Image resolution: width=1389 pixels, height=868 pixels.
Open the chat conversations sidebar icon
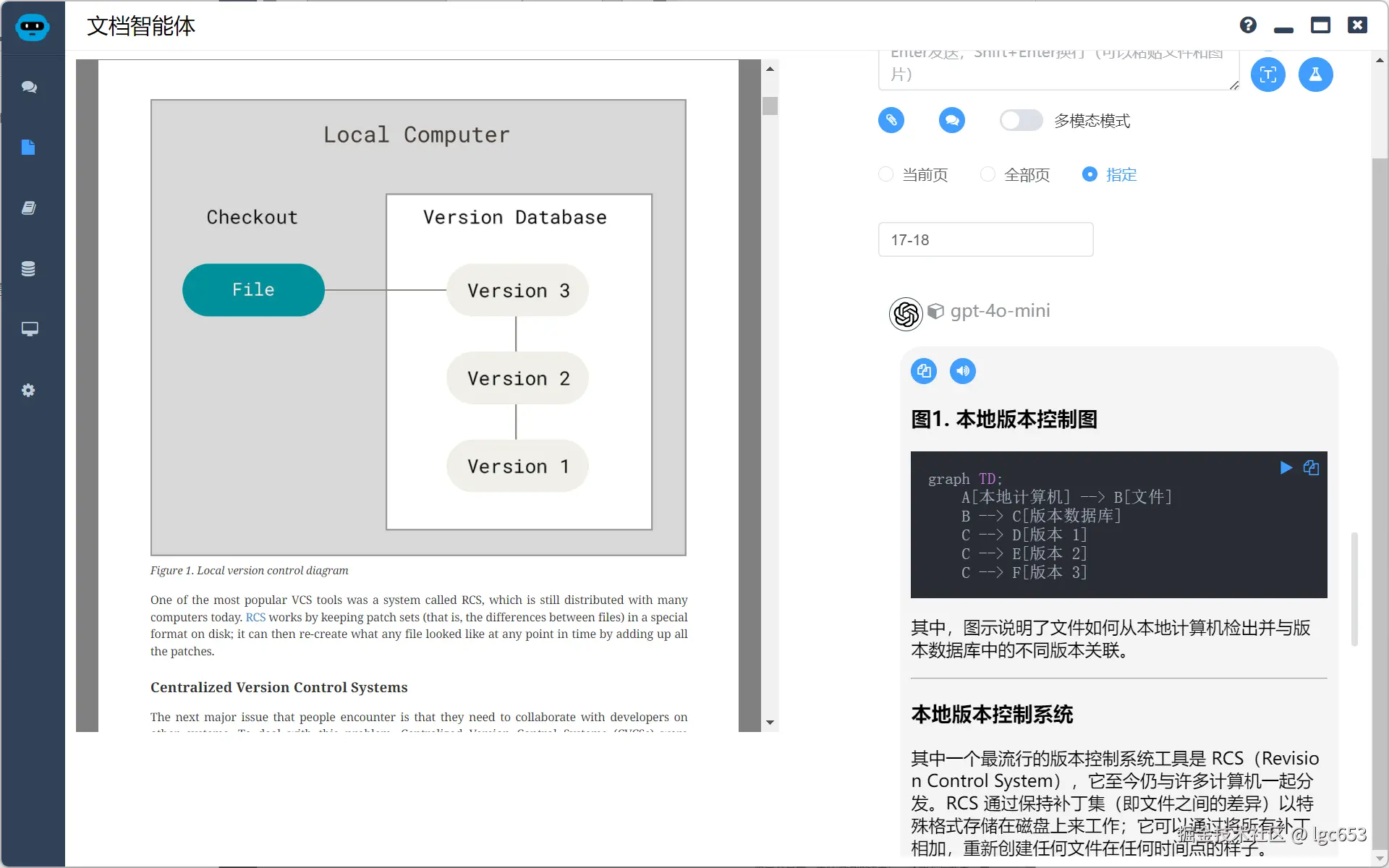(29, 87)
